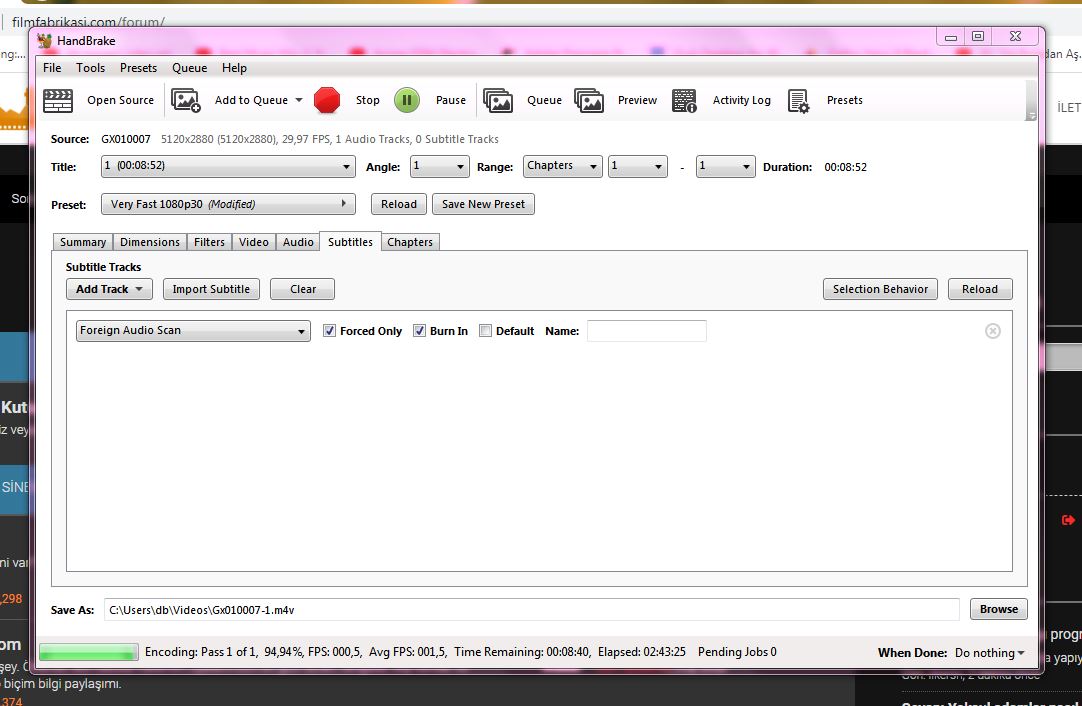
Task: Click the Browse button for destination
Action: [x=999, y=609]
